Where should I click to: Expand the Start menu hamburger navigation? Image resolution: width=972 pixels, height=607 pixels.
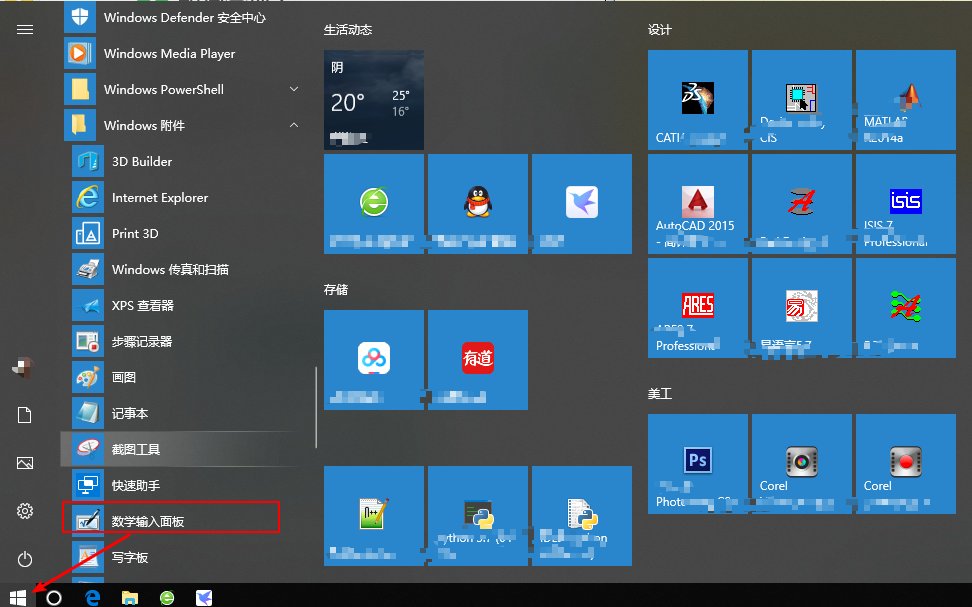coord(25,29)
